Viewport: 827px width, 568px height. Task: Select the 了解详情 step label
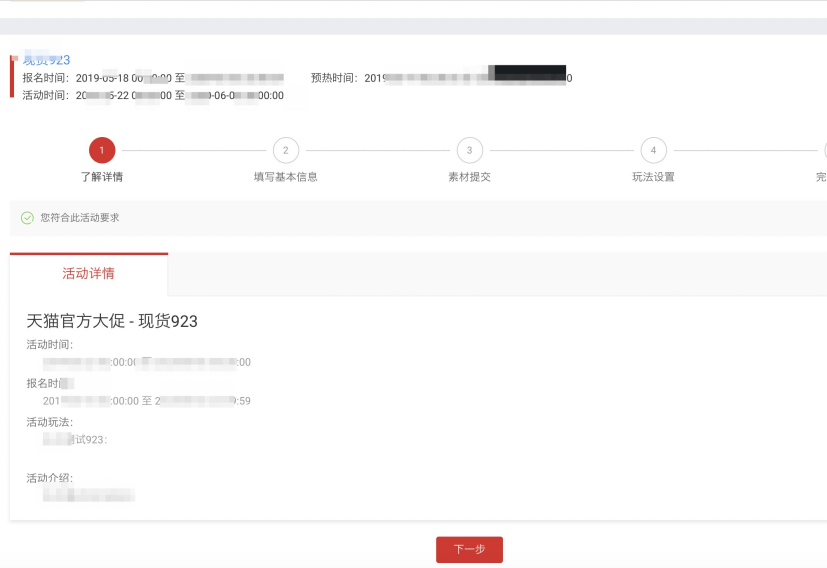102,177
